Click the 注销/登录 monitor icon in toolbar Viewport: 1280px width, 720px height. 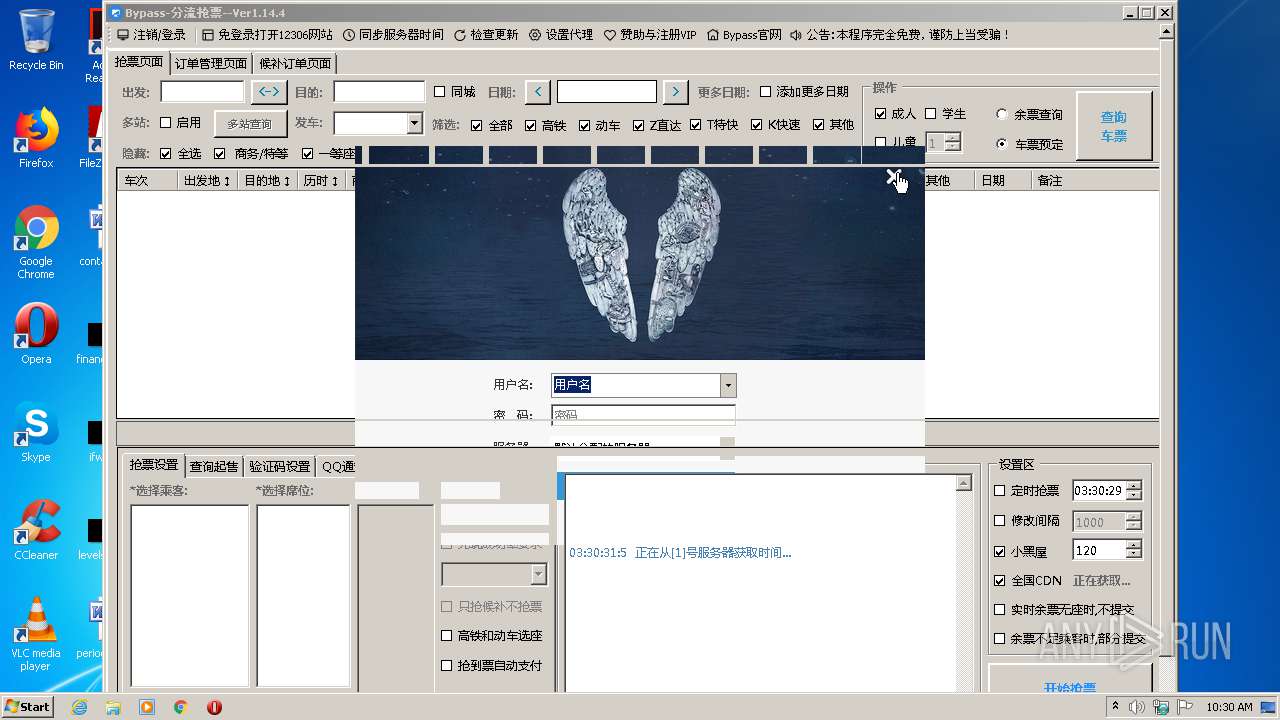point(123,35)
